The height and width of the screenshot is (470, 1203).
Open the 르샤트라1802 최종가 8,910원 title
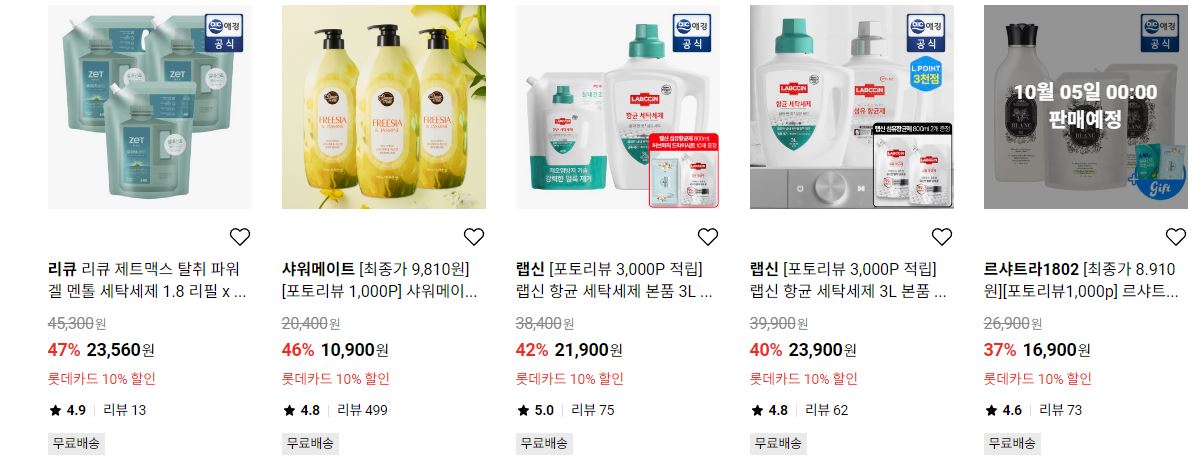[1084, 282]
